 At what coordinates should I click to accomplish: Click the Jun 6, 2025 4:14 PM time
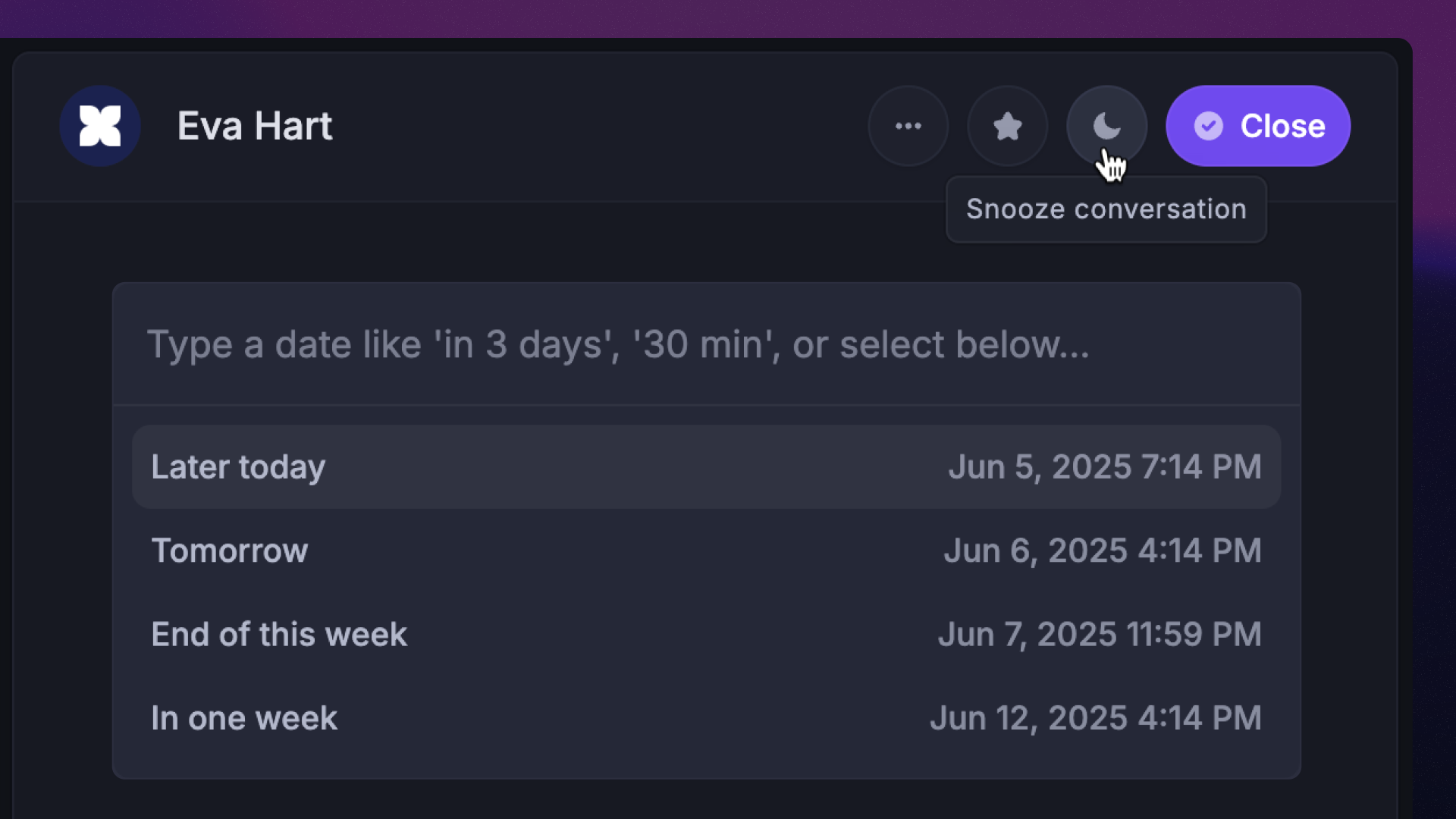click(1102, 551)
